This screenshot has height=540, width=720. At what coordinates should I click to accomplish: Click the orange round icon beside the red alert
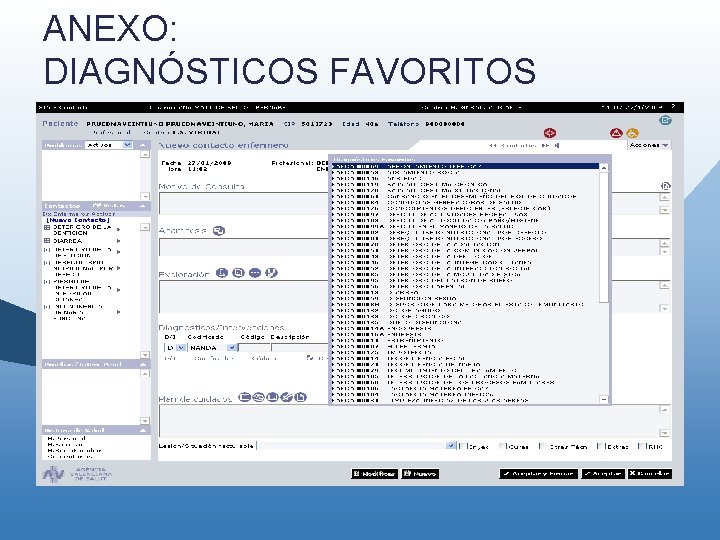[632, 133]
